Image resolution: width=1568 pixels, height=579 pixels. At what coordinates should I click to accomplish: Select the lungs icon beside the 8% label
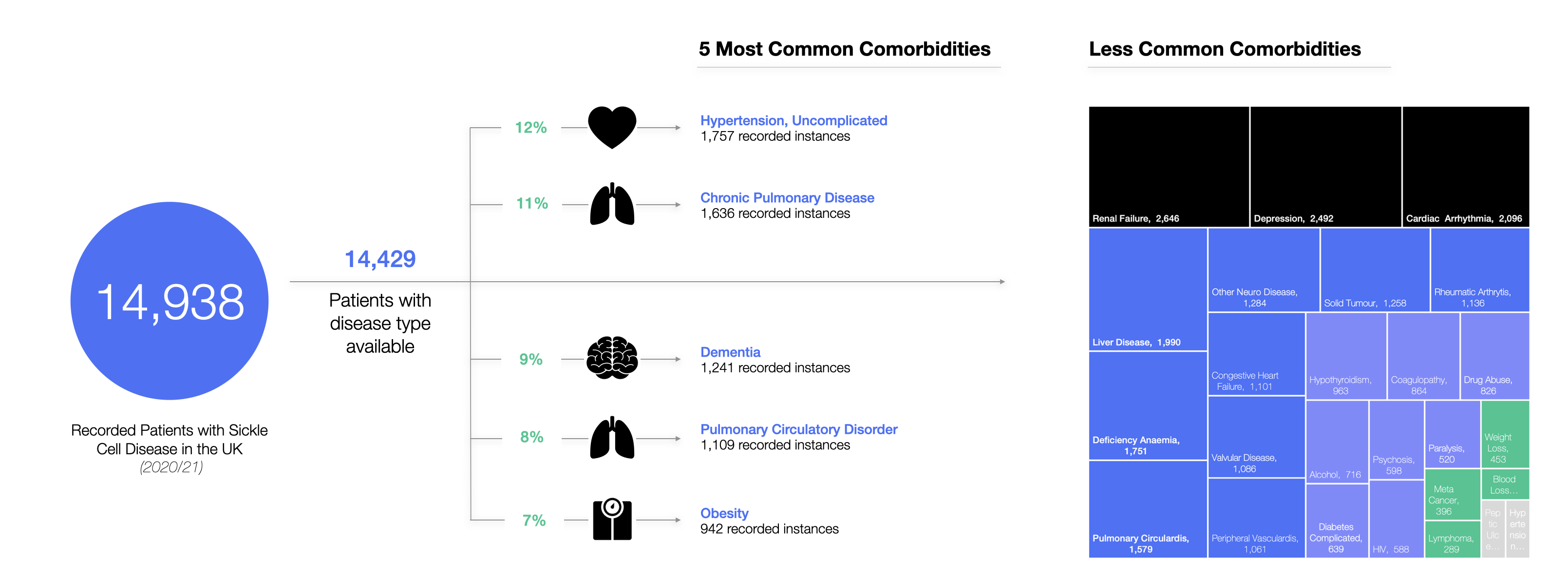[612, 437]
